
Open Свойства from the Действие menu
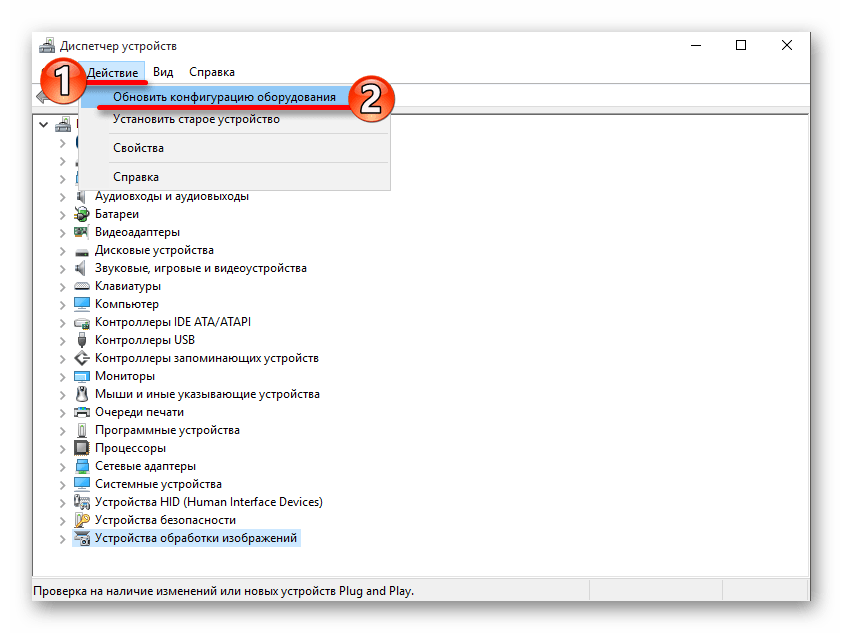click(x=138, y=148)
